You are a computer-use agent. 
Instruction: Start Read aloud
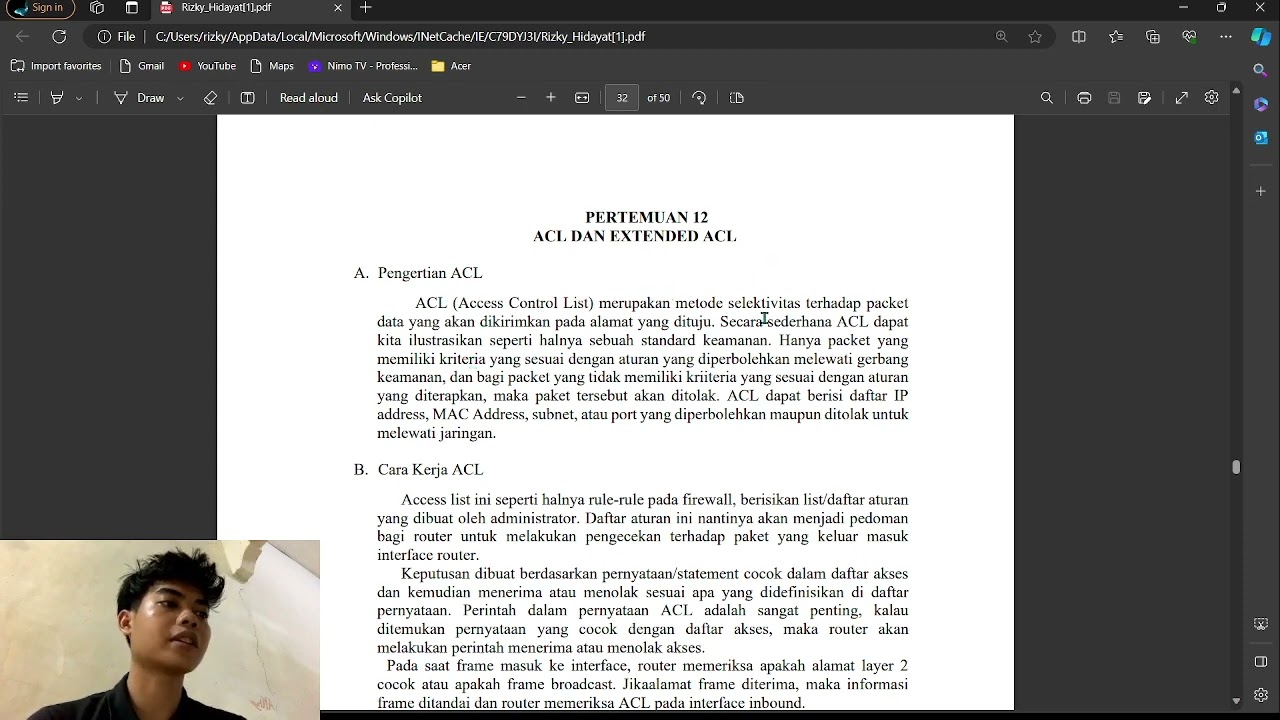point(308,98)
